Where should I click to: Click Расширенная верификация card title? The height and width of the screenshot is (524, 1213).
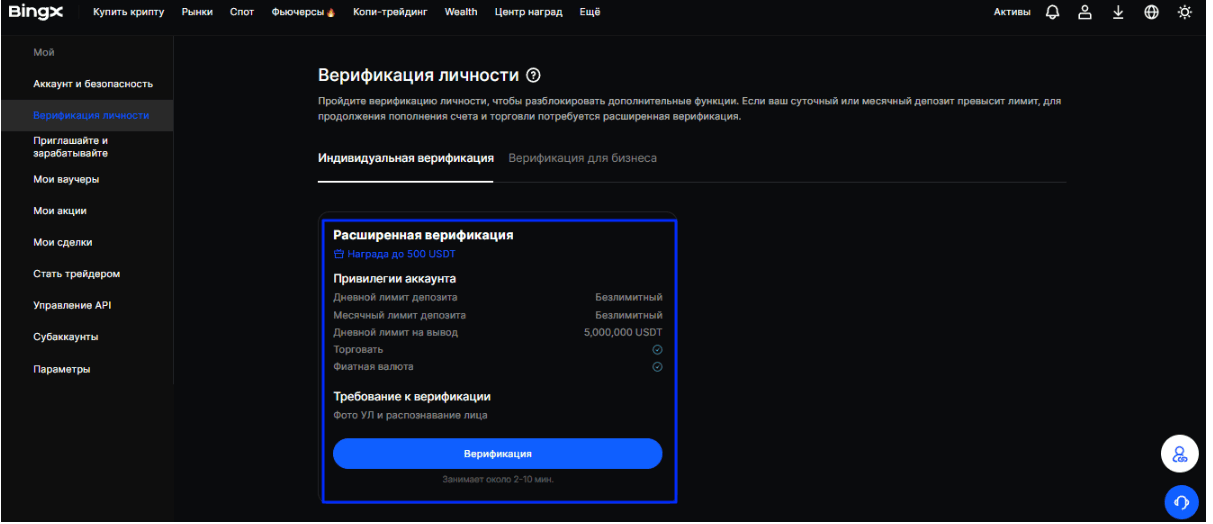423,235
